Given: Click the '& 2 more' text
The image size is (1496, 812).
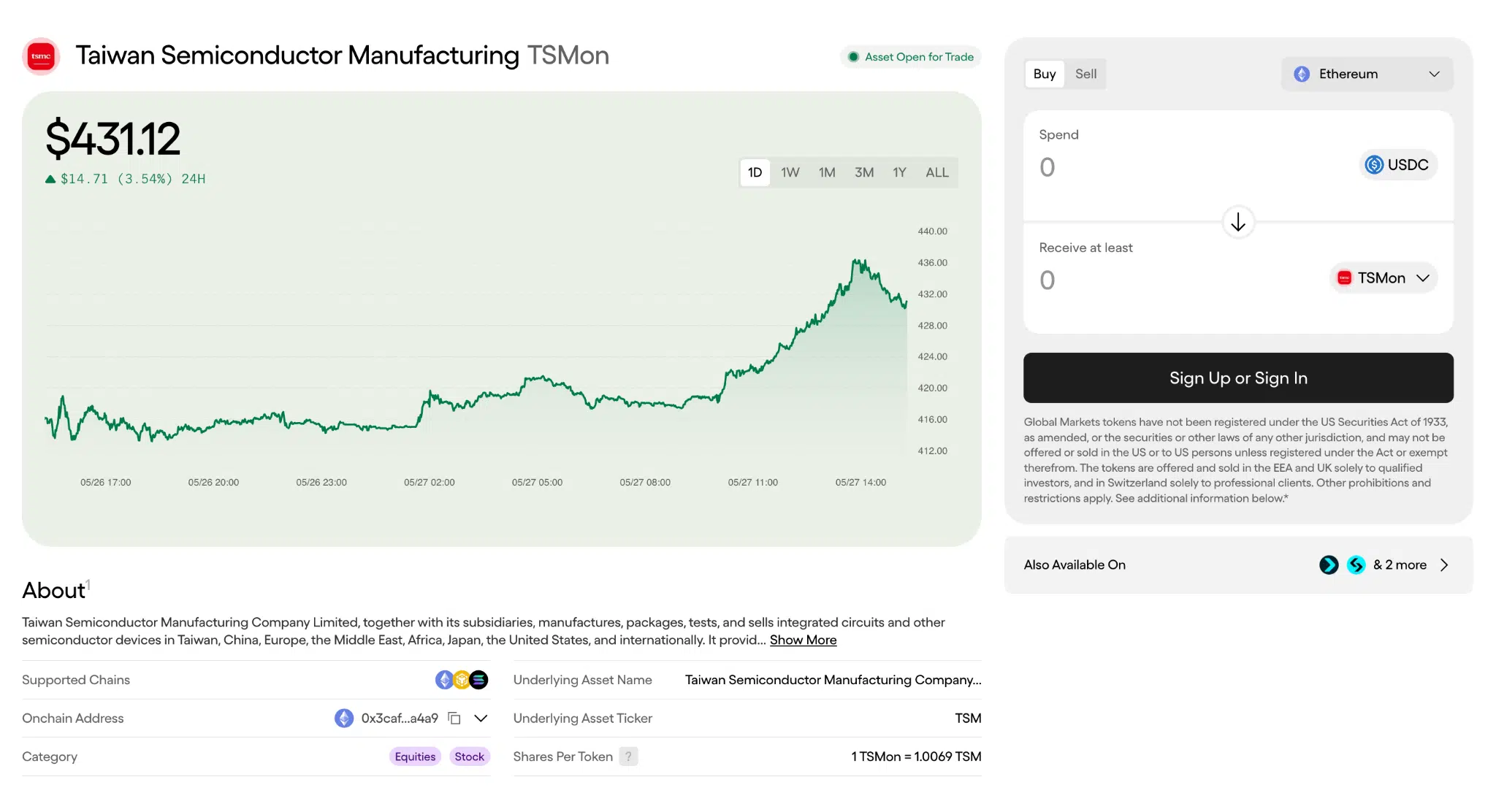Looking at the screenshot, I should (x=1400, y=565).
